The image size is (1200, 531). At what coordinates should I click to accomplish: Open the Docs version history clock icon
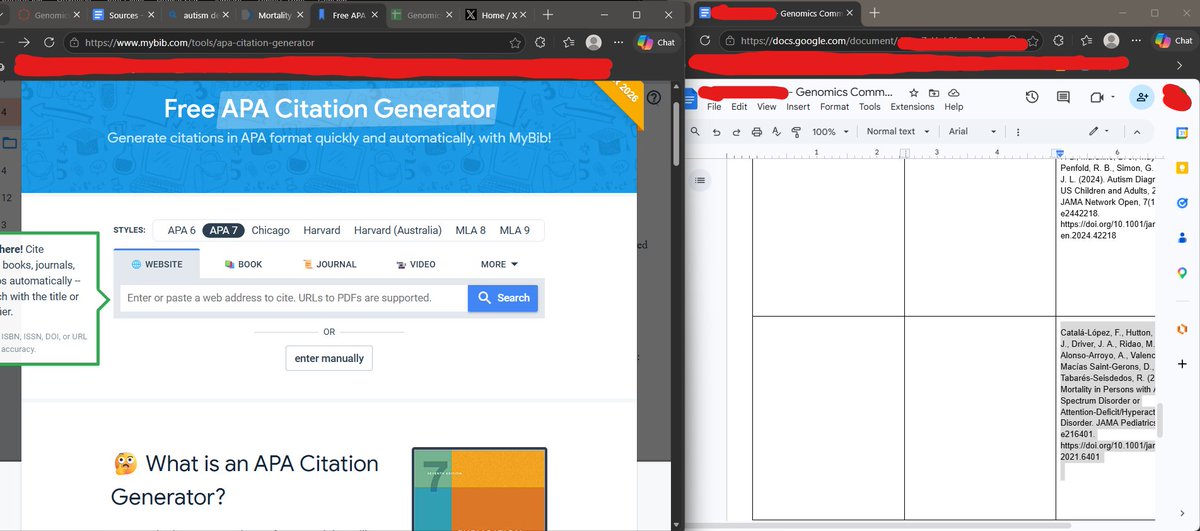[x=1032, y=97]
